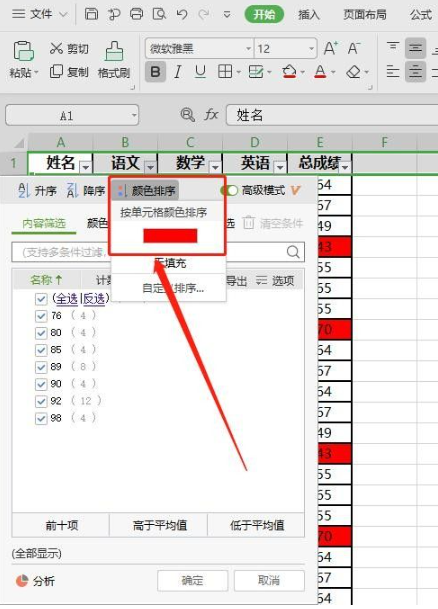Uncheck the checkbox for value 92

click(41, 401)
